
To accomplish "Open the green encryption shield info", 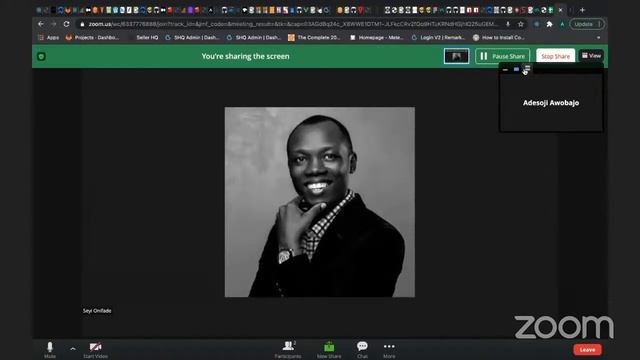I will 41,56.
